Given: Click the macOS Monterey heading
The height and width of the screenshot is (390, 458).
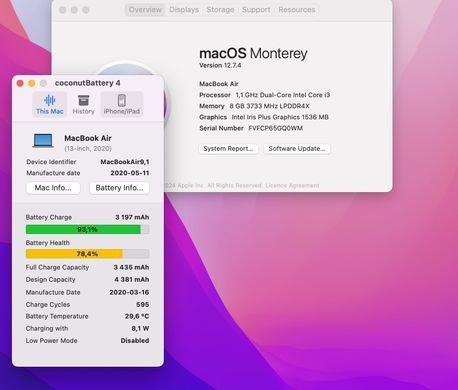Looking at the screenshot, I should click(x=253, y=53).
